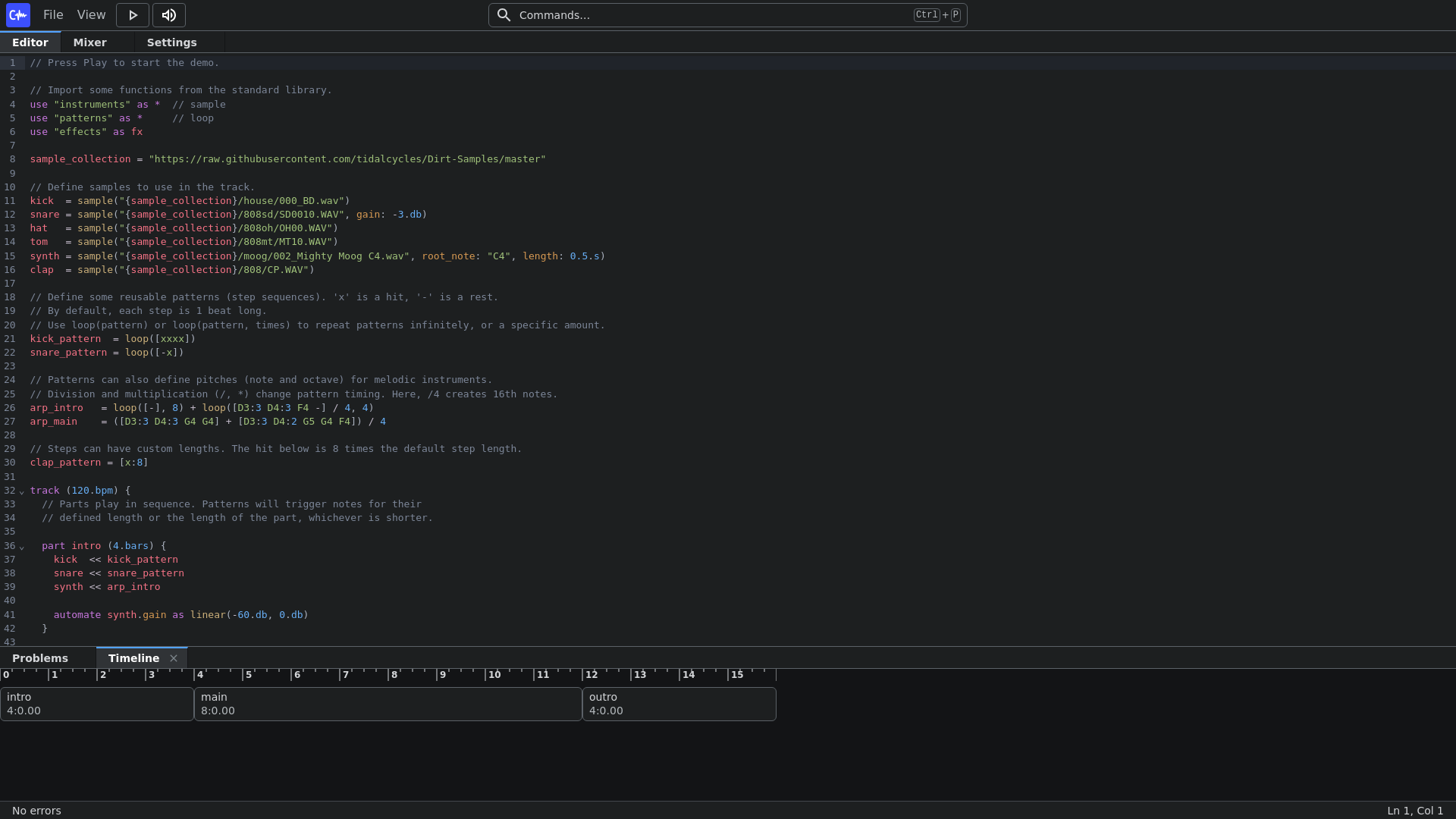This screenshot has height=819, width=1456.
Task: Click the app logo icon
Action: tap(18, 15)
